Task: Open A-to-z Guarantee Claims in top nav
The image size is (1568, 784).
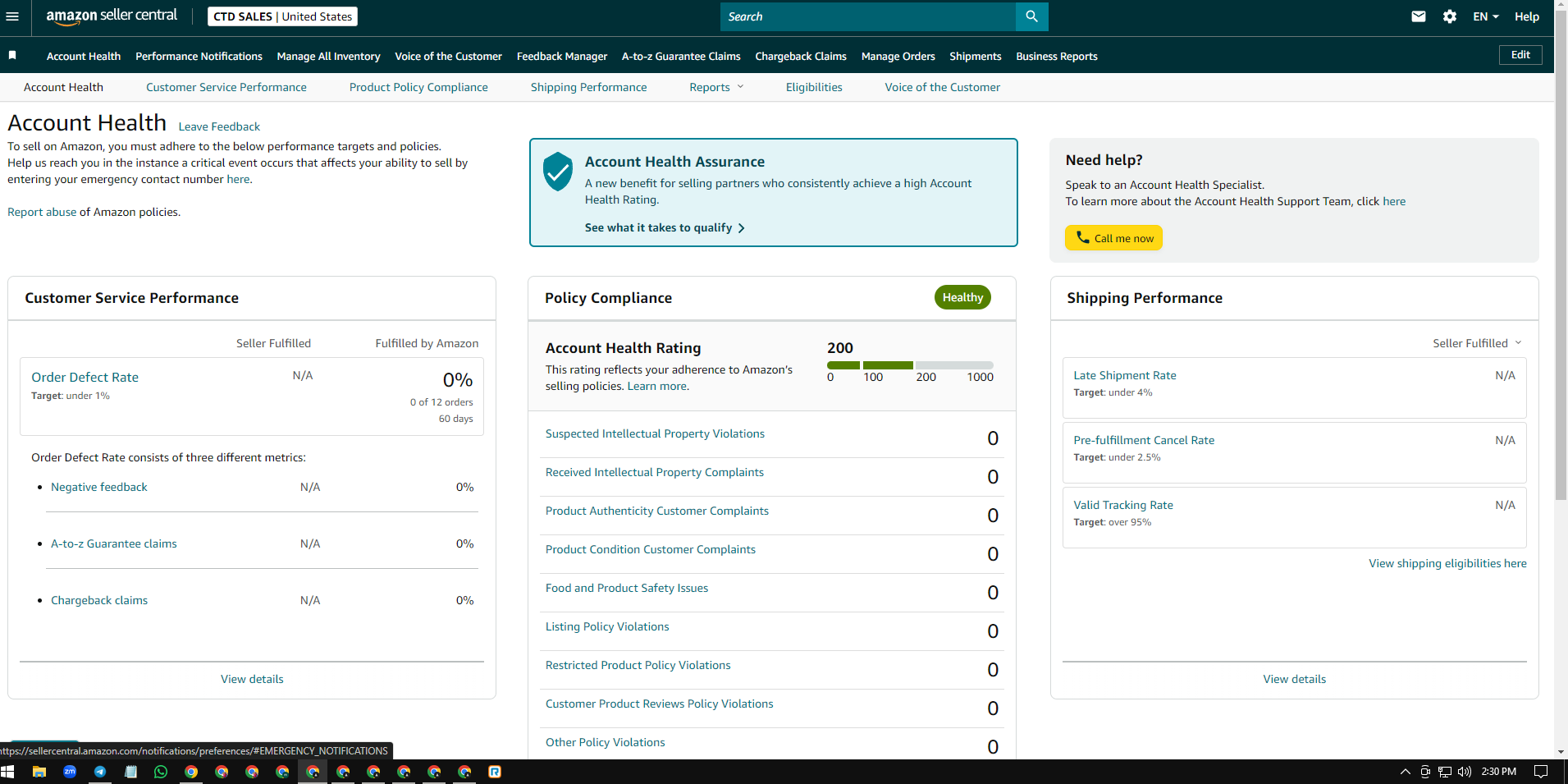Action: pyautogui.click(x=681, y=56)
